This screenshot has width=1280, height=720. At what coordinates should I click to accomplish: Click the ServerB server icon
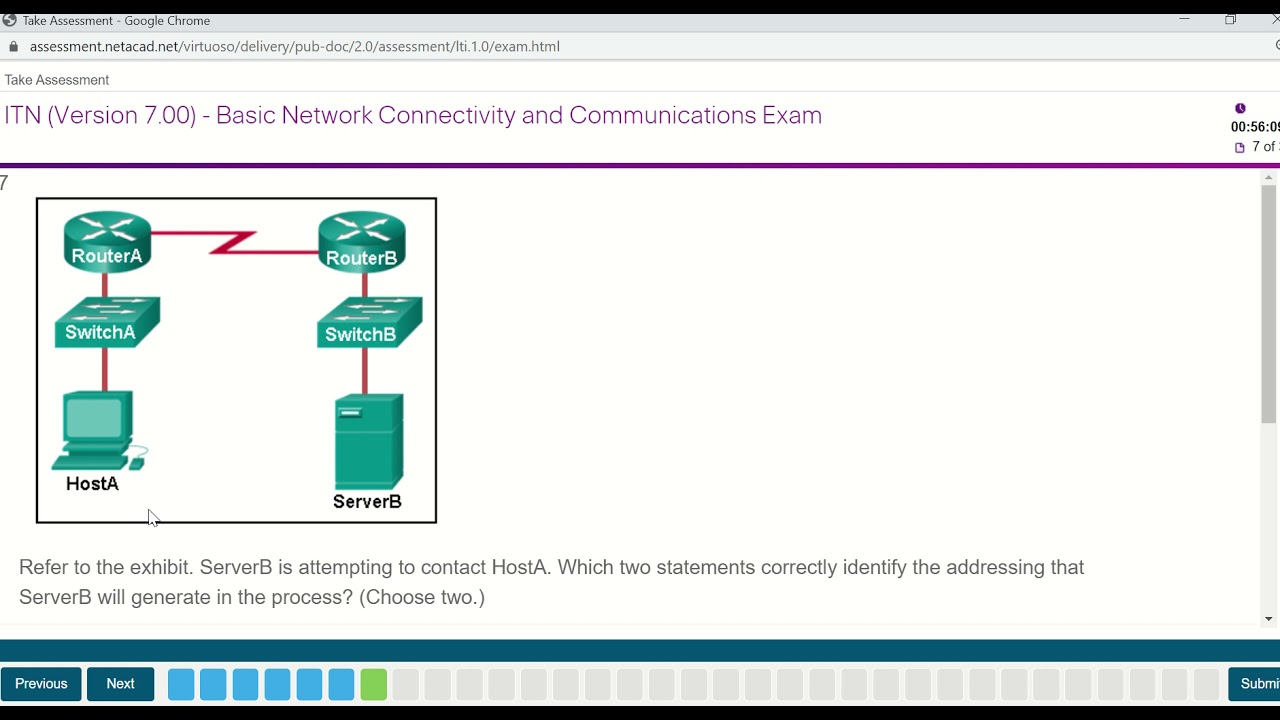click(x=369, y=441)
